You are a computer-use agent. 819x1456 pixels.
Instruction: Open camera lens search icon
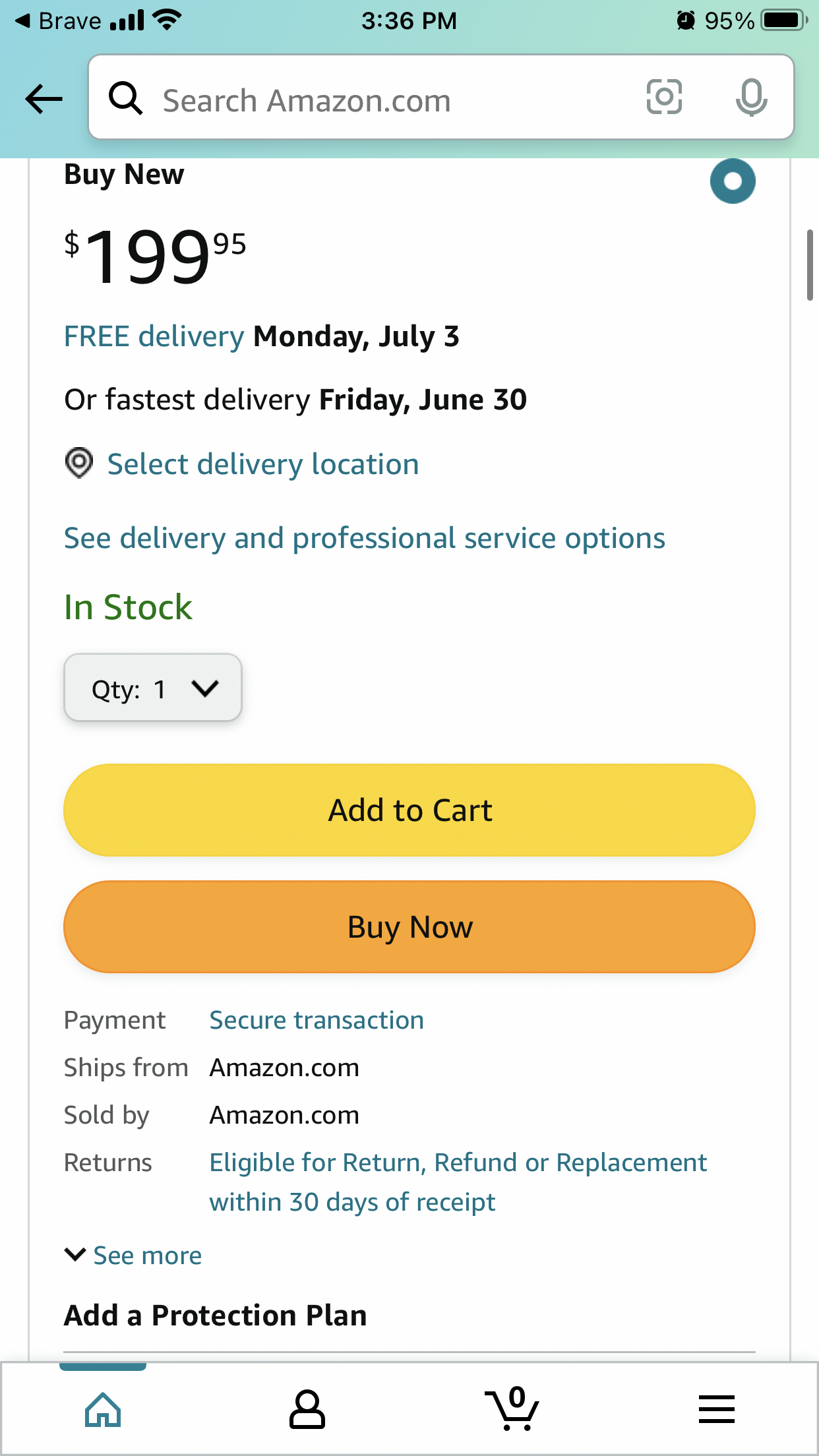click(664, 97)
